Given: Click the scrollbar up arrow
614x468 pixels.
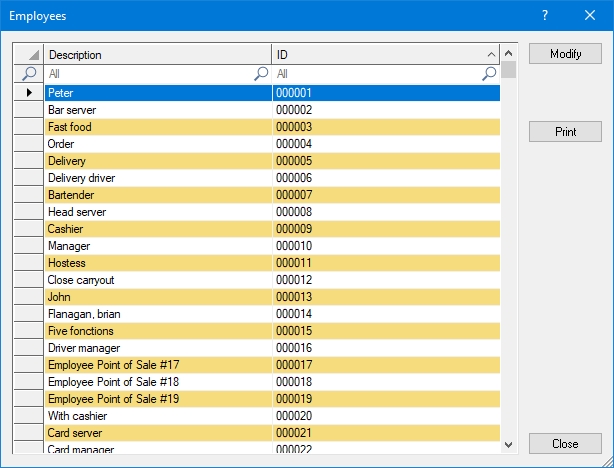Looking at the screenshot, I should (509, 54).
